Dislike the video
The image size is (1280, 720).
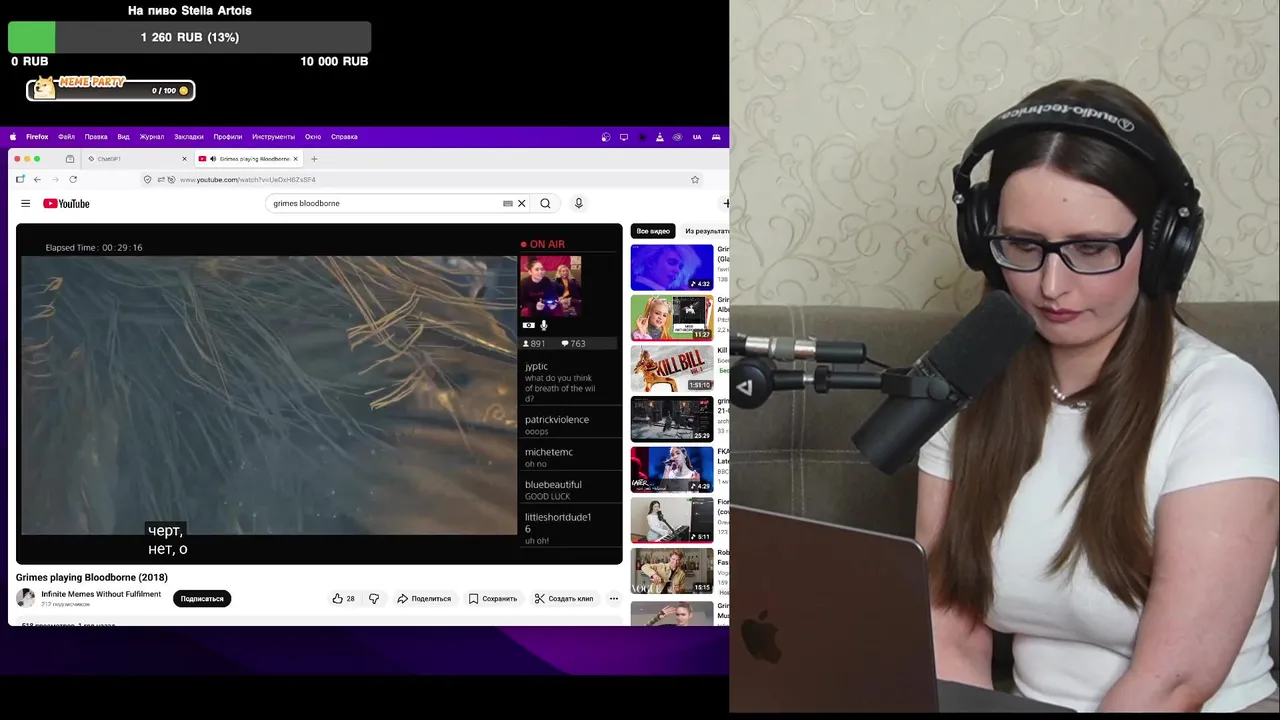[374, 598]
